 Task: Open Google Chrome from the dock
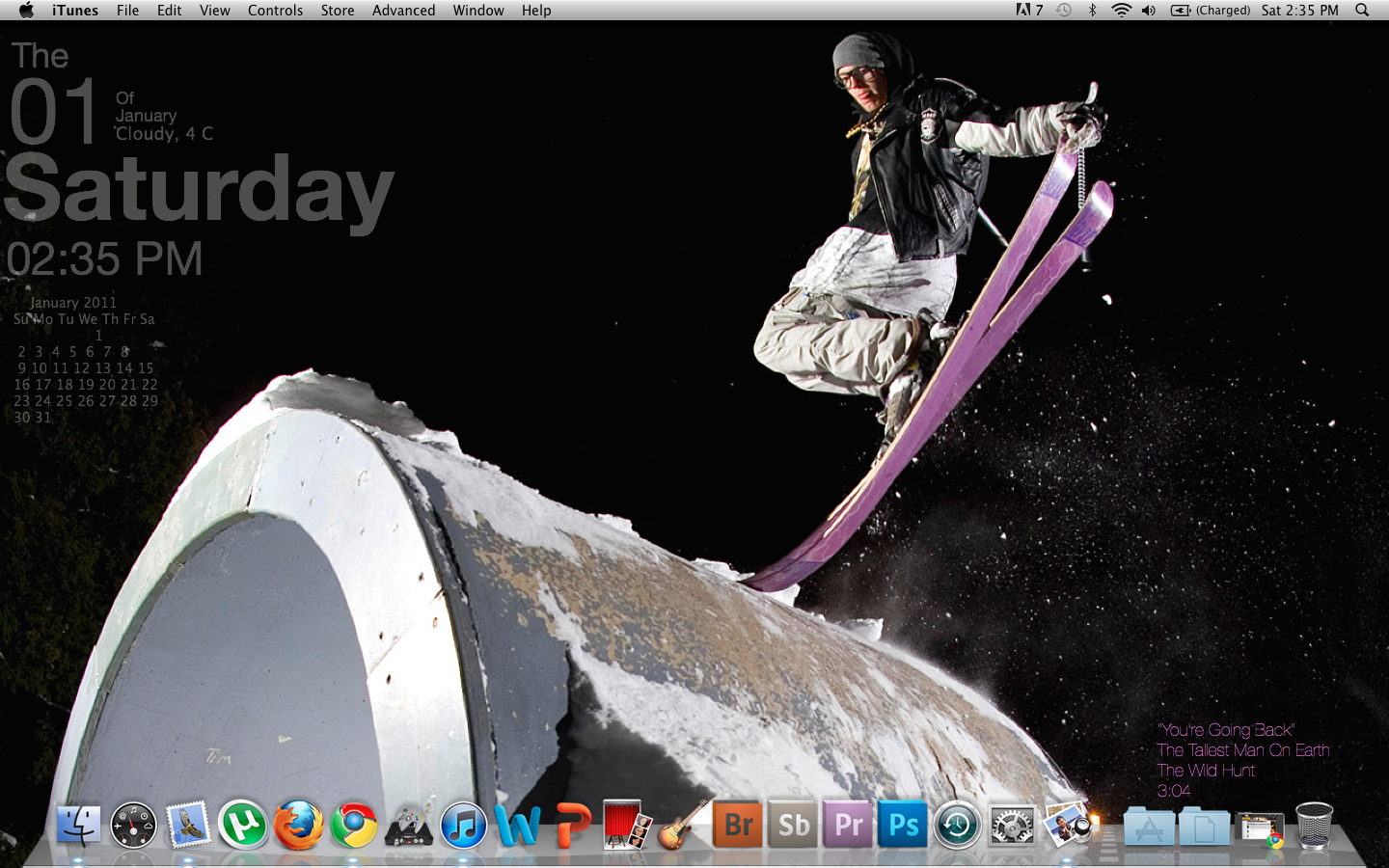[x=353, y=825]
